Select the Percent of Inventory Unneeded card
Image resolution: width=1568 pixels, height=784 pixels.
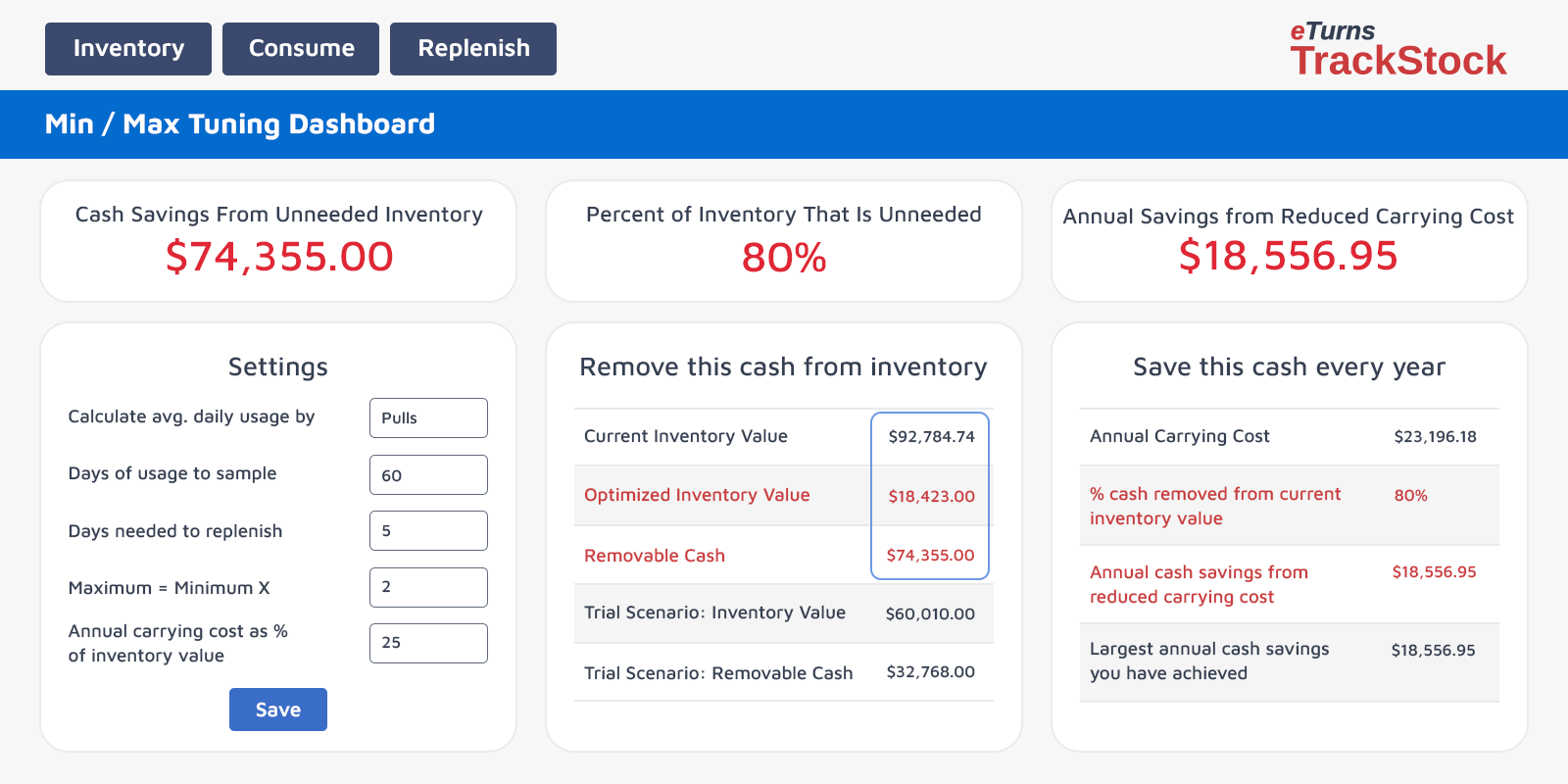784,241
